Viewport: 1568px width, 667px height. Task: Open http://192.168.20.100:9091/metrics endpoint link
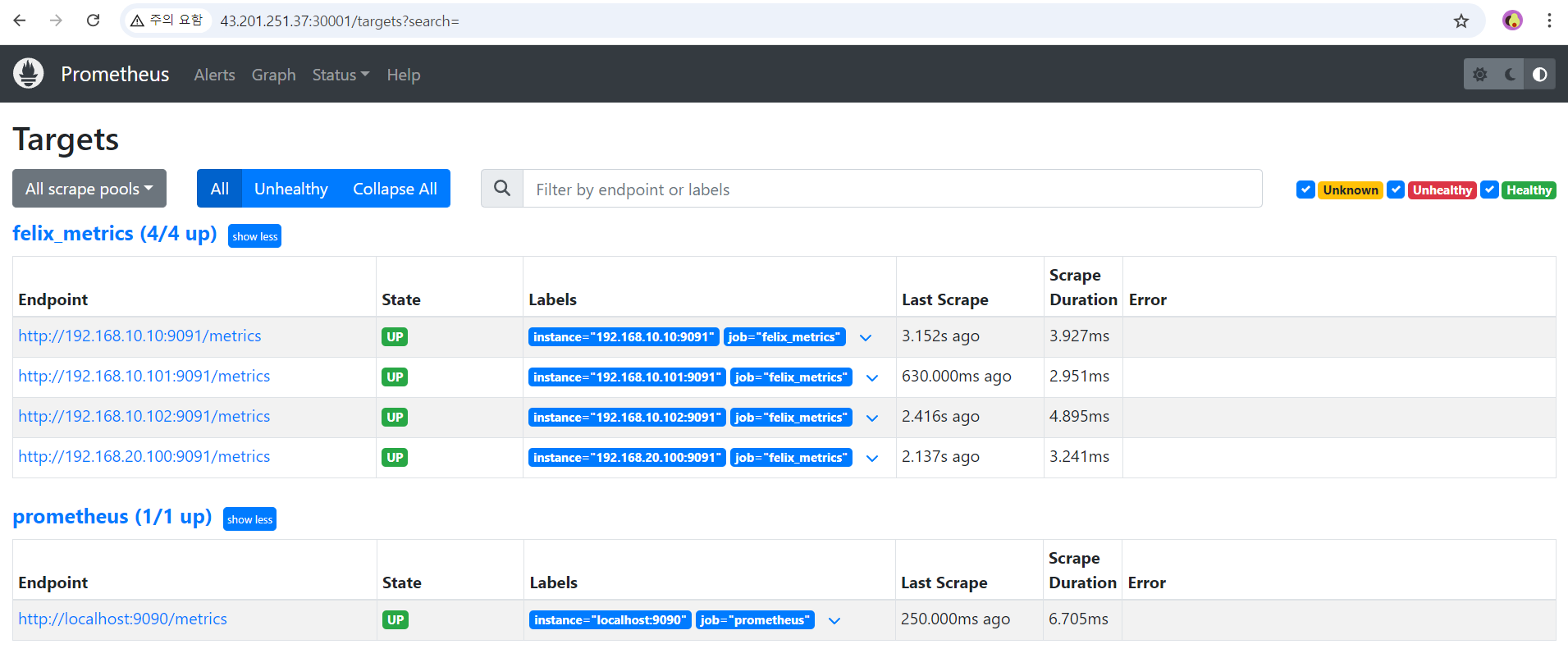click(144, 456)
